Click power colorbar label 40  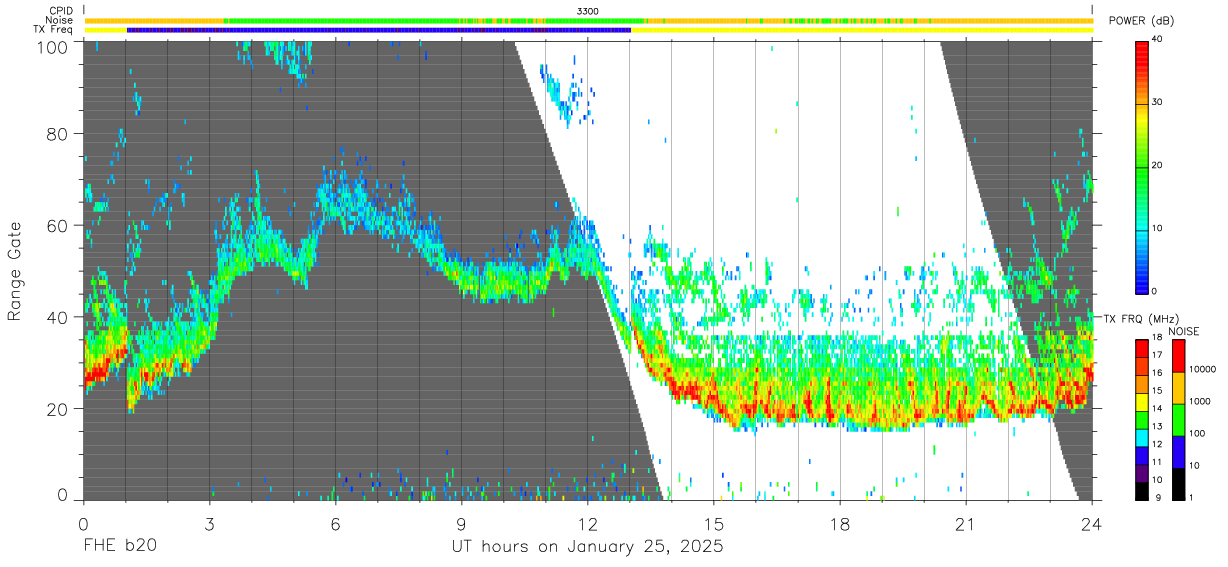(1157, 40)
